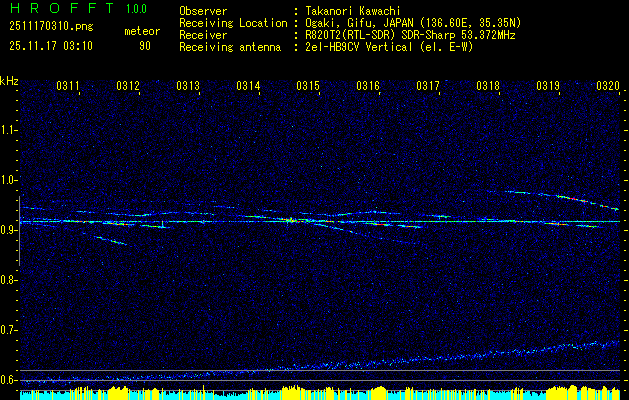Click the kHz axis unit label
Screen dimensions: 629x400
(x=9, y=81)
